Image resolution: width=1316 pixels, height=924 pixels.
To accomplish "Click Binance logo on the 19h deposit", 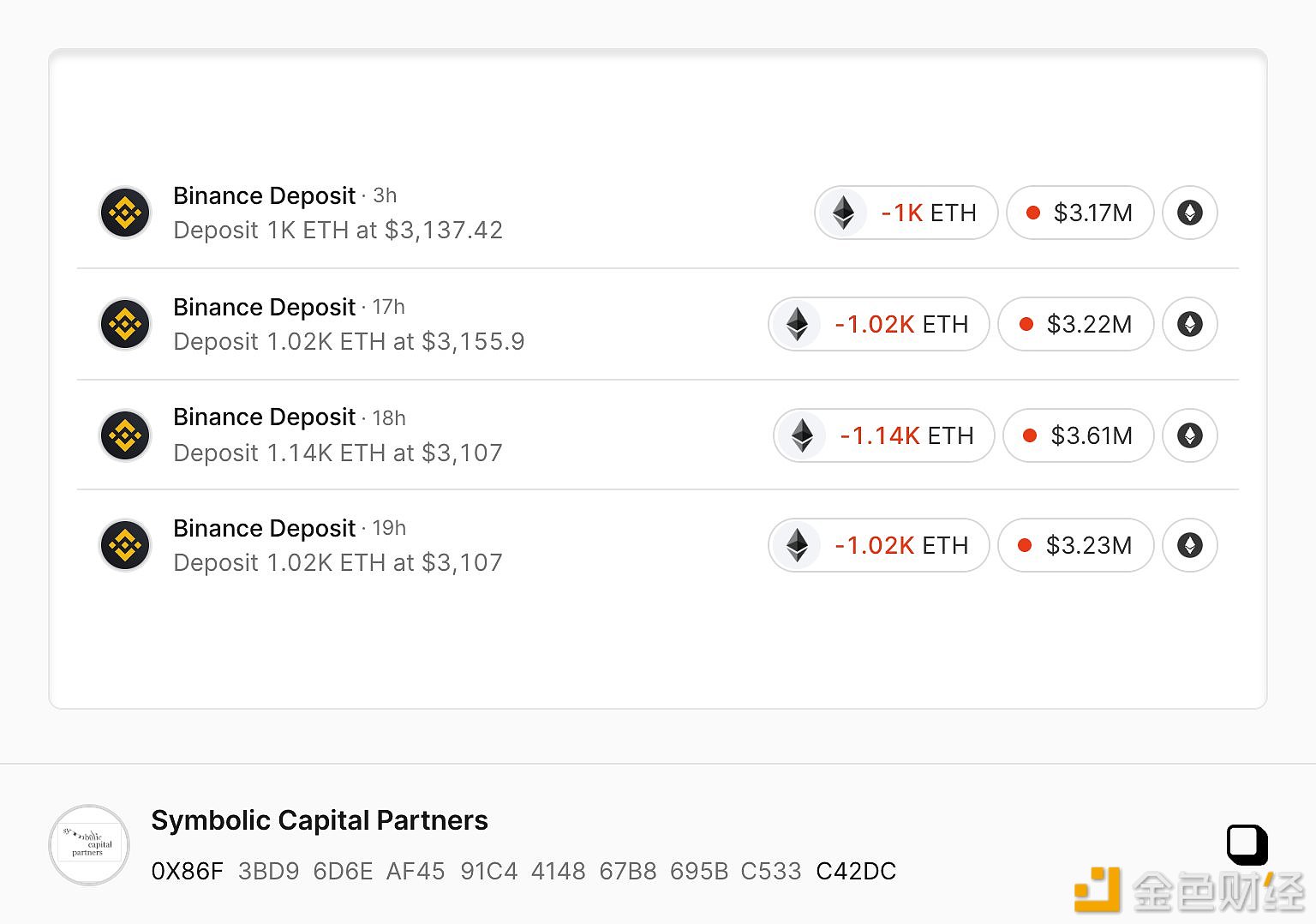I will coord(125,545).
